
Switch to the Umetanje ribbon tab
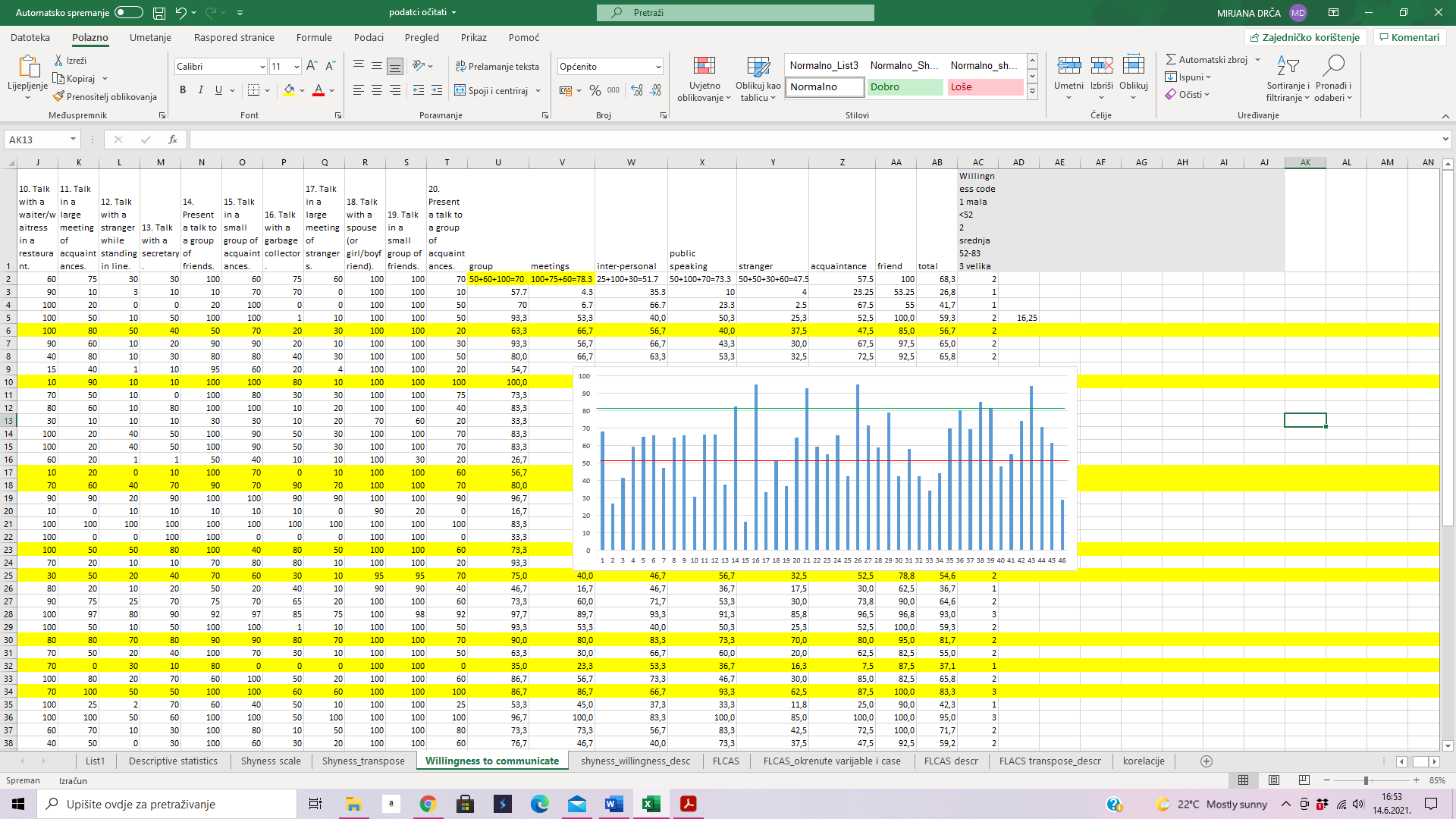[x=150, y=37]
